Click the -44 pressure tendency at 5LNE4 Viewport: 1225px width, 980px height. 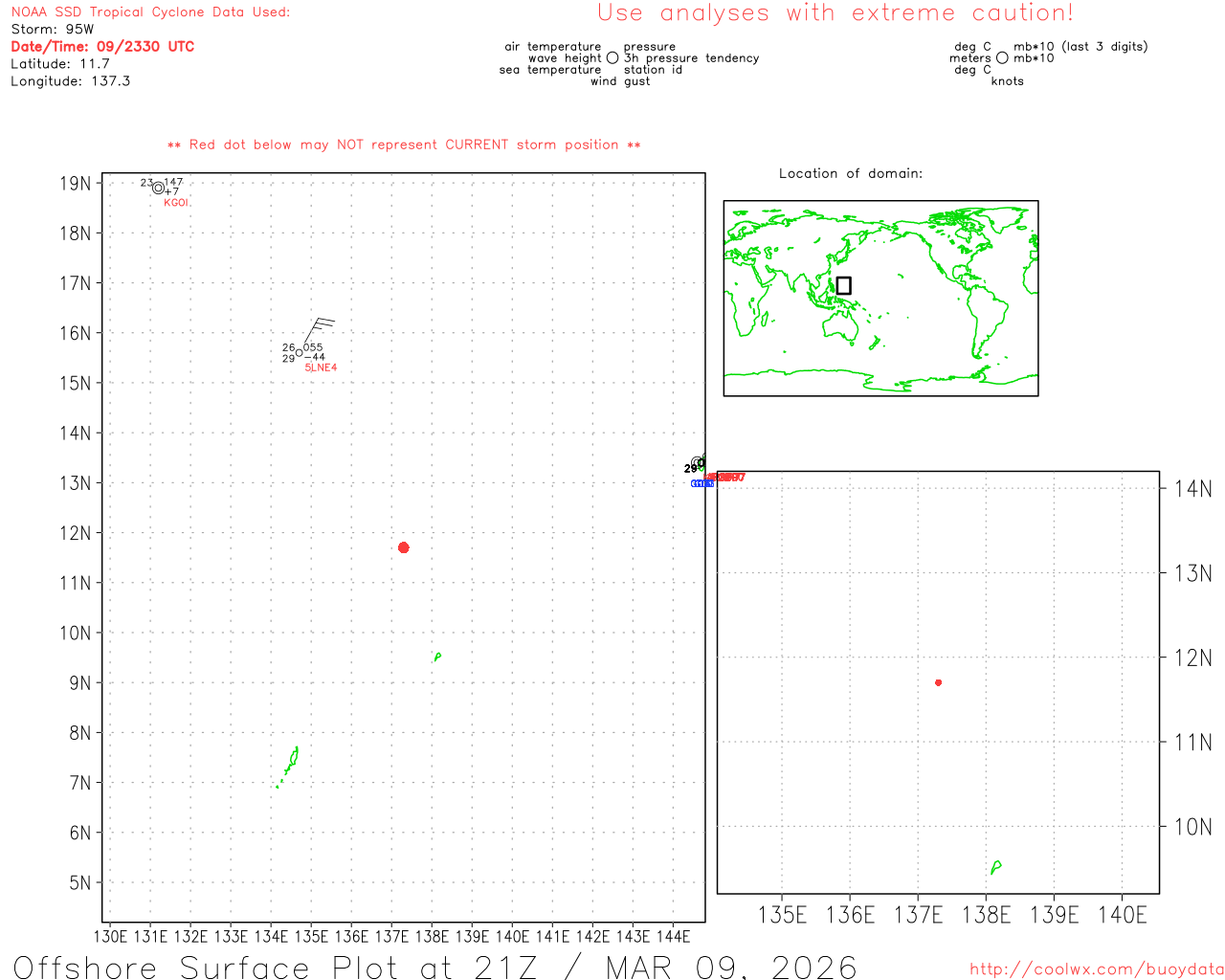coord(315,358)
